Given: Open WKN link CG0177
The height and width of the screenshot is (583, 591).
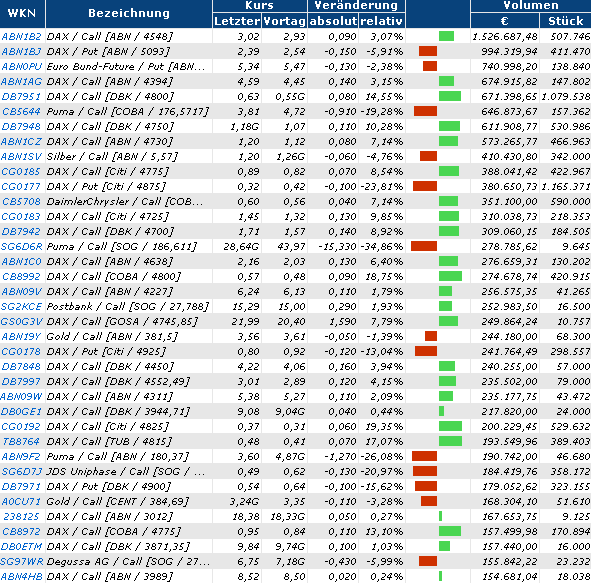Looking at the screenshot, I should pyautogui.click(x=21, y=187).
